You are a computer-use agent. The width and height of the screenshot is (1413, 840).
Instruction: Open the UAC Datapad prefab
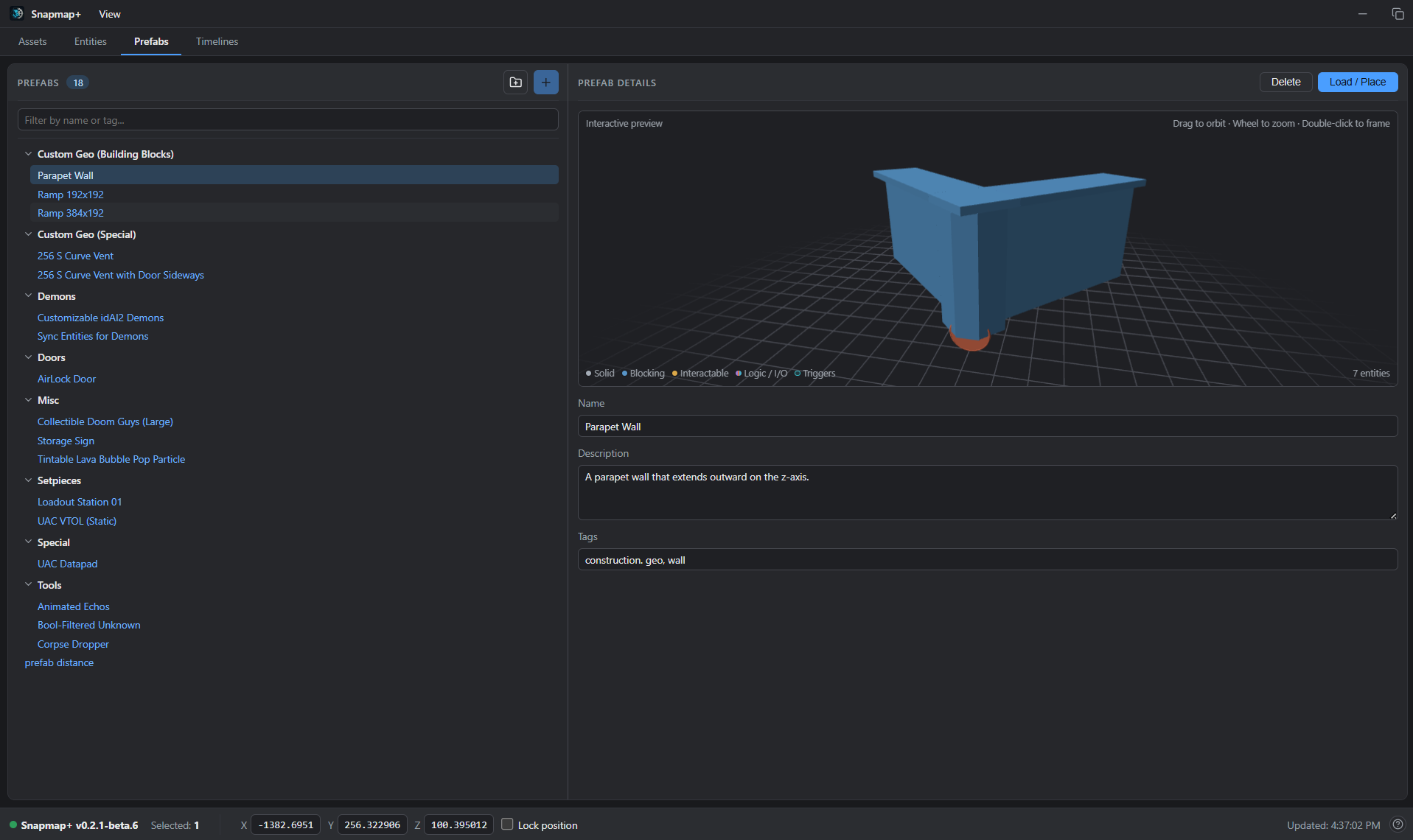68,564
